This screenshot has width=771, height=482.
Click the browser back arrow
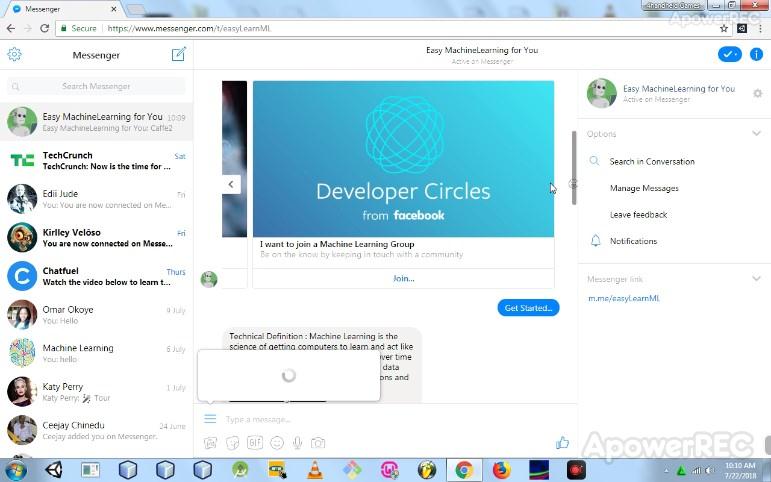click(10, 28)
